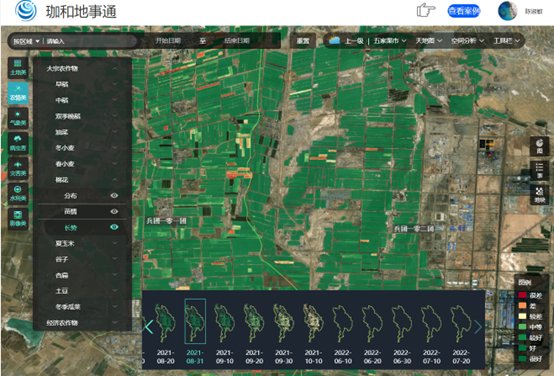This screenshot has width=554, height=376.
Task: Open the 病虫害 pest category
Action: tap(18, 143)
